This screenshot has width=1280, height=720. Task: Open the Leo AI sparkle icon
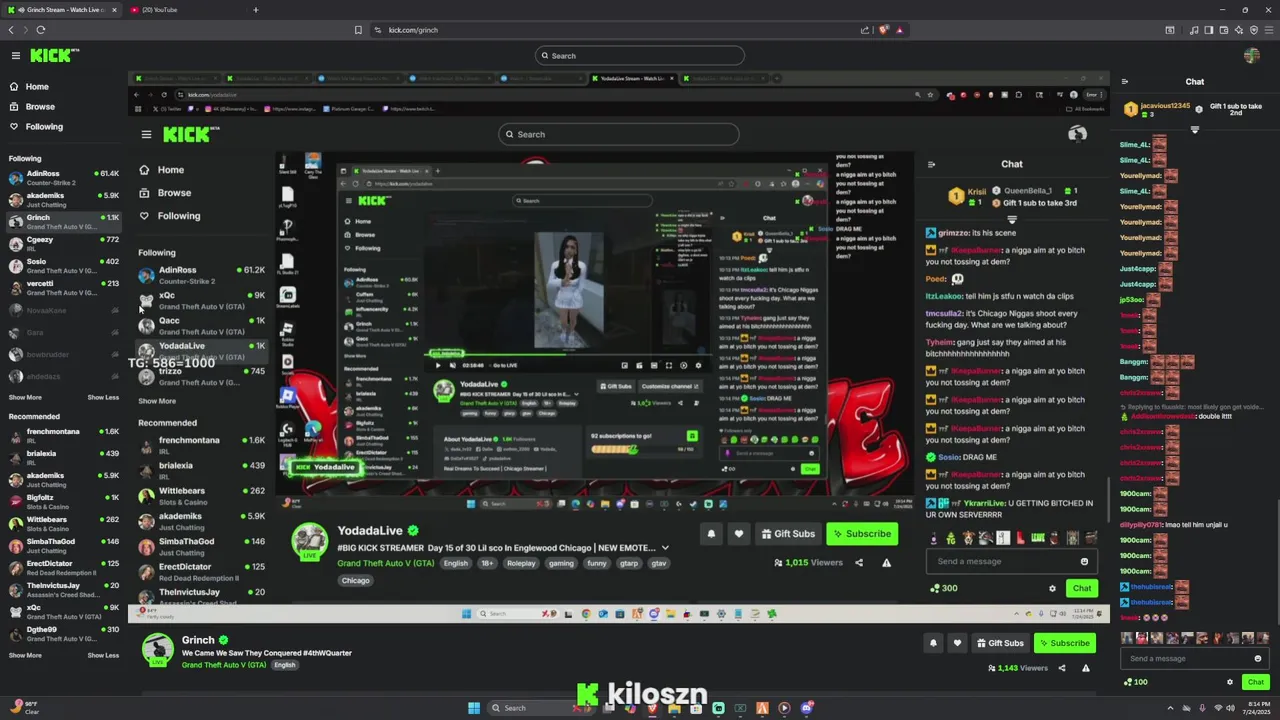[x=1239, y=30]
